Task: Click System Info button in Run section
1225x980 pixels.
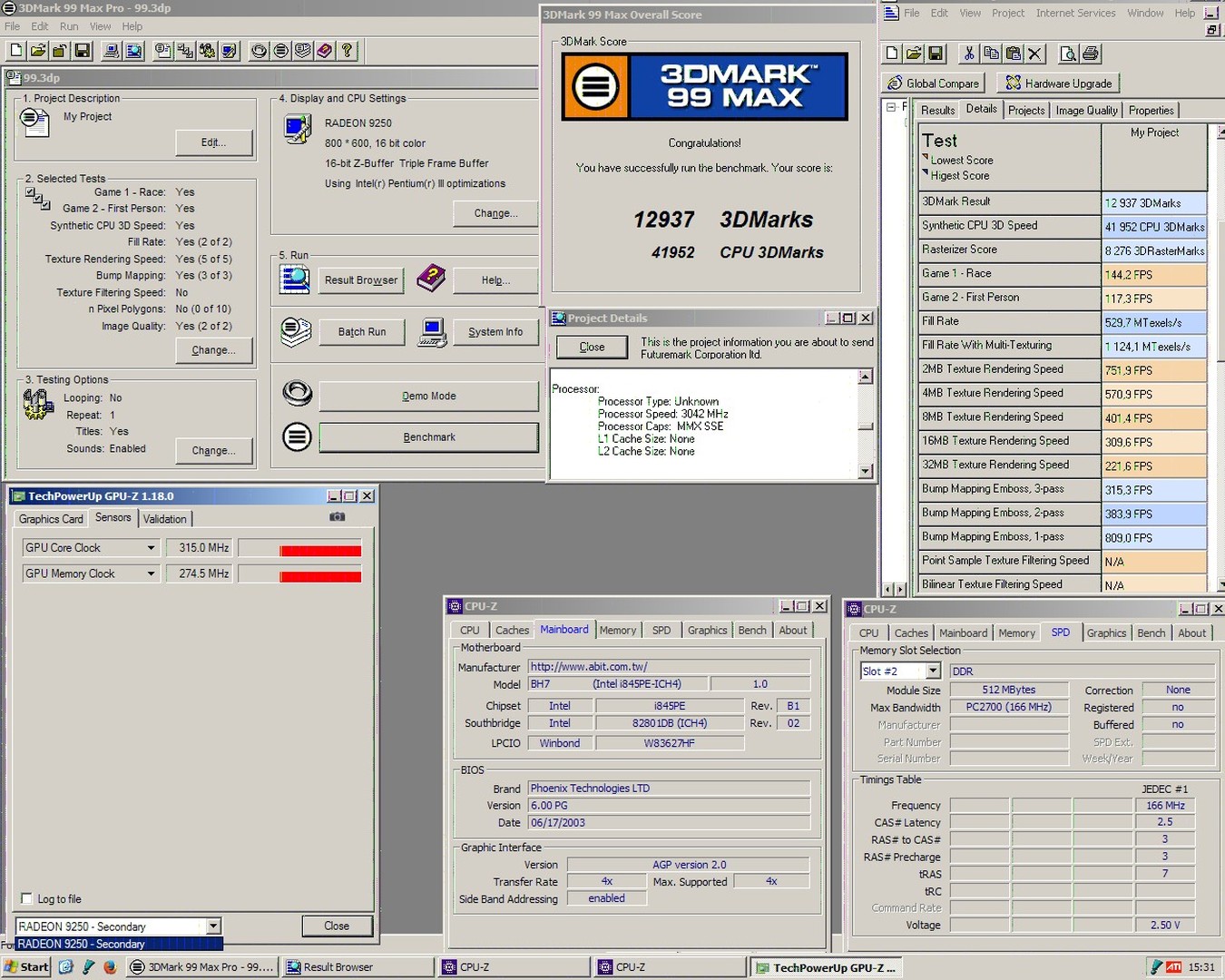Action: pyautogui.click(x=495, y=332)
